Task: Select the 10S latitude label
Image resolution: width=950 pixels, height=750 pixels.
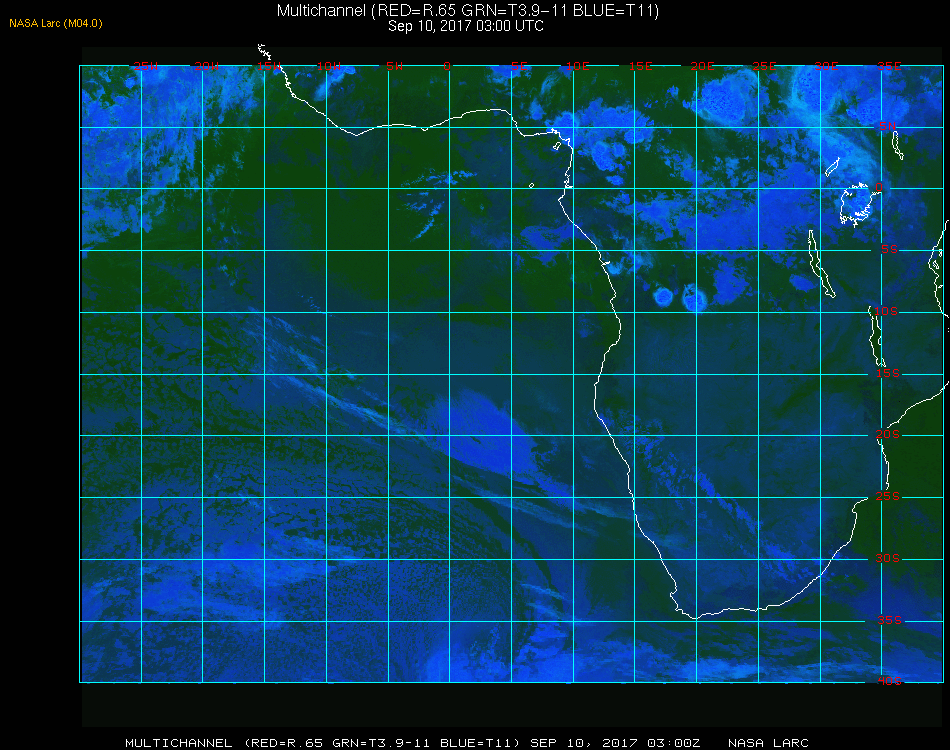Action: coord(885,311)
